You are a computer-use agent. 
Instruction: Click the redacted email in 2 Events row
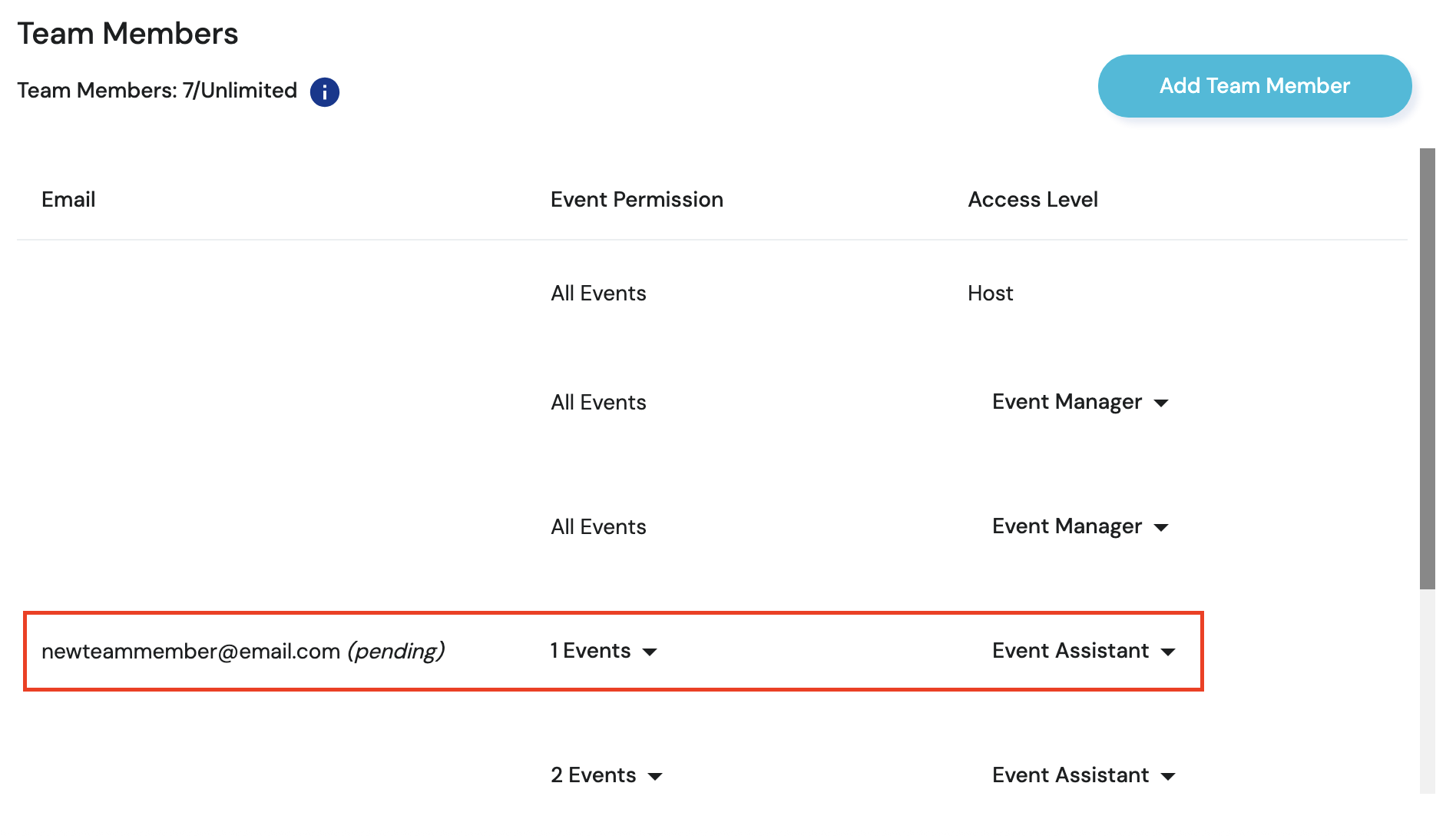coord(124,775)
